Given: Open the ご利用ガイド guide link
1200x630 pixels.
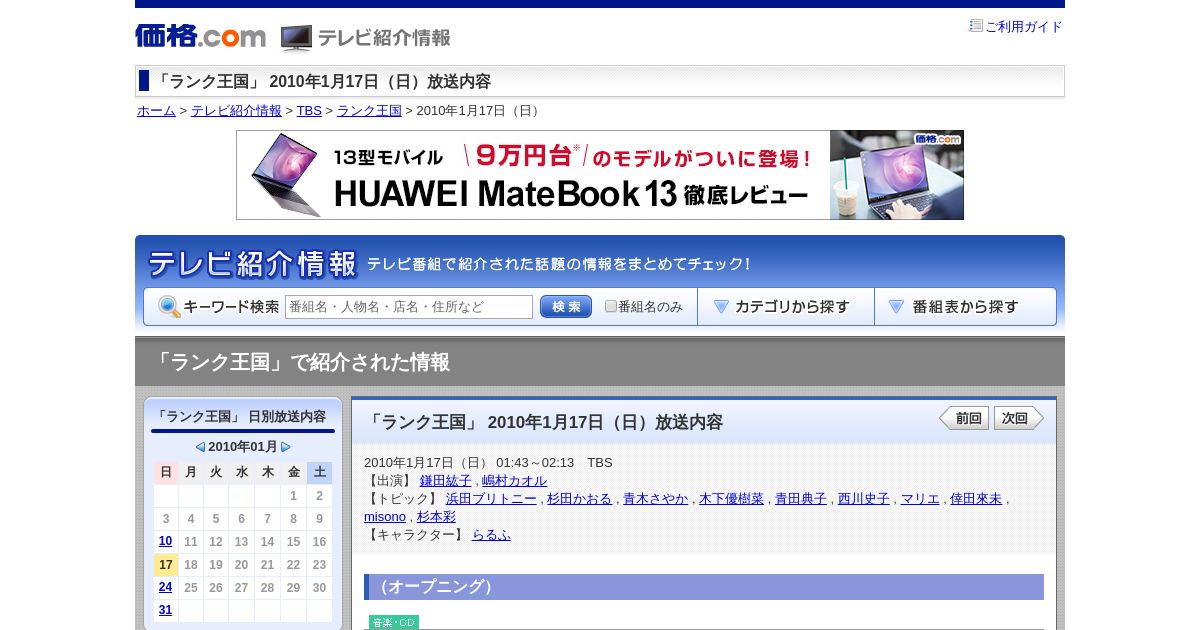Looking at the screenshot, I should [1024, 27].
